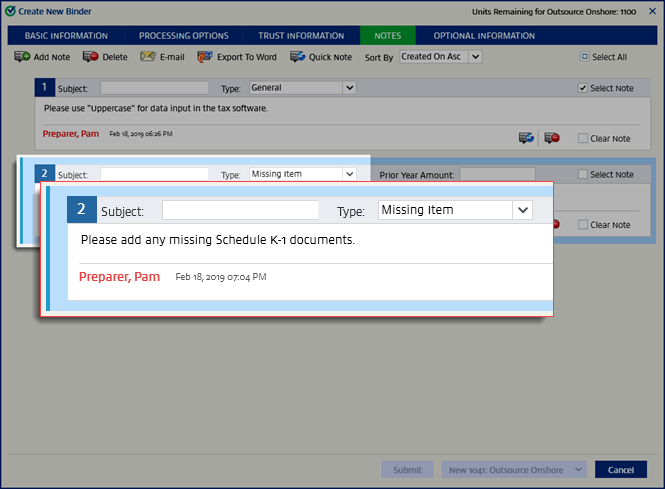665x489 pixels.
Task: Toggle the Select All checkbox
Action: point(585,57)
